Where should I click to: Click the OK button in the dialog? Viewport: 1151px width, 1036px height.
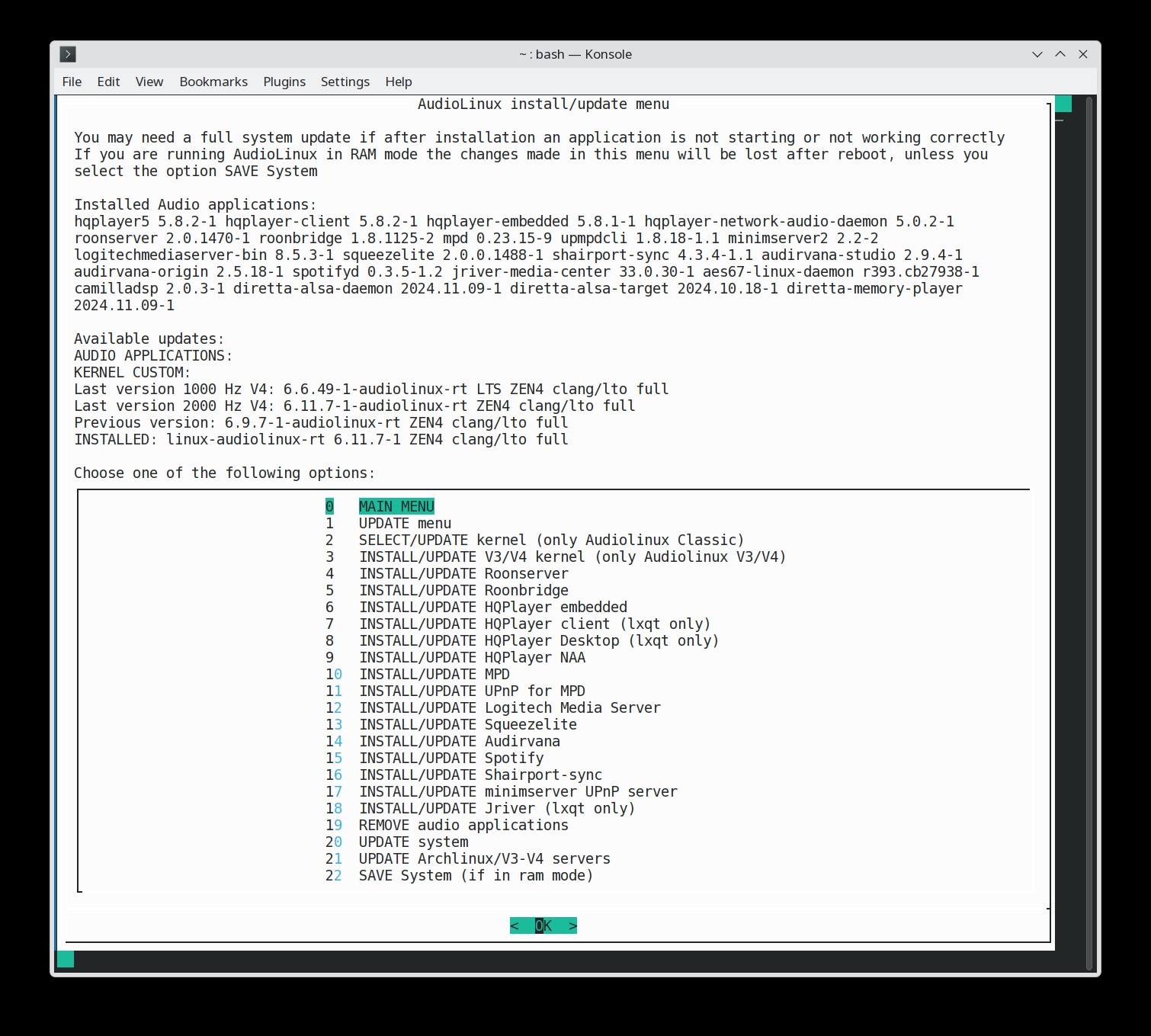point(543,925)
